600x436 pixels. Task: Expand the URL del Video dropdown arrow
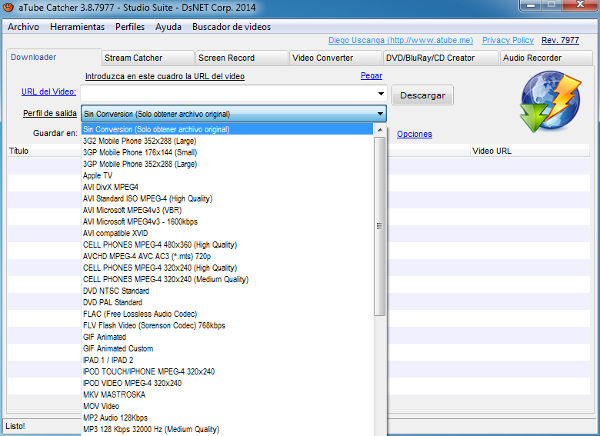(x=381, y=94)
